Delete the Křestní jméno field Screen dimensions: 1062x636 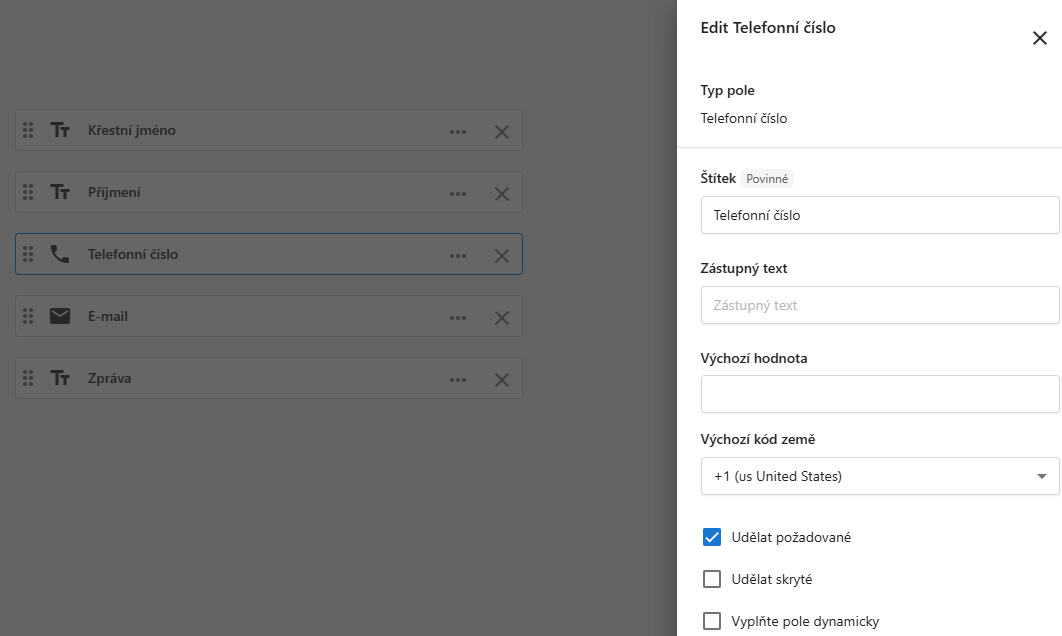point(502,131)
